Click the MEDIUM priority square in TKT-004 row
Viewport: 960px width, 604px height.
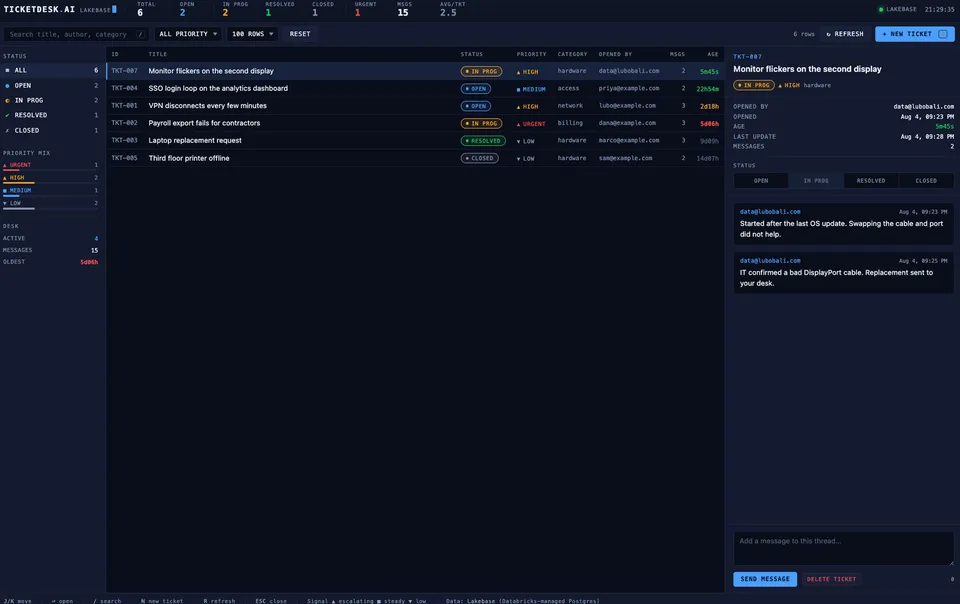519,89
